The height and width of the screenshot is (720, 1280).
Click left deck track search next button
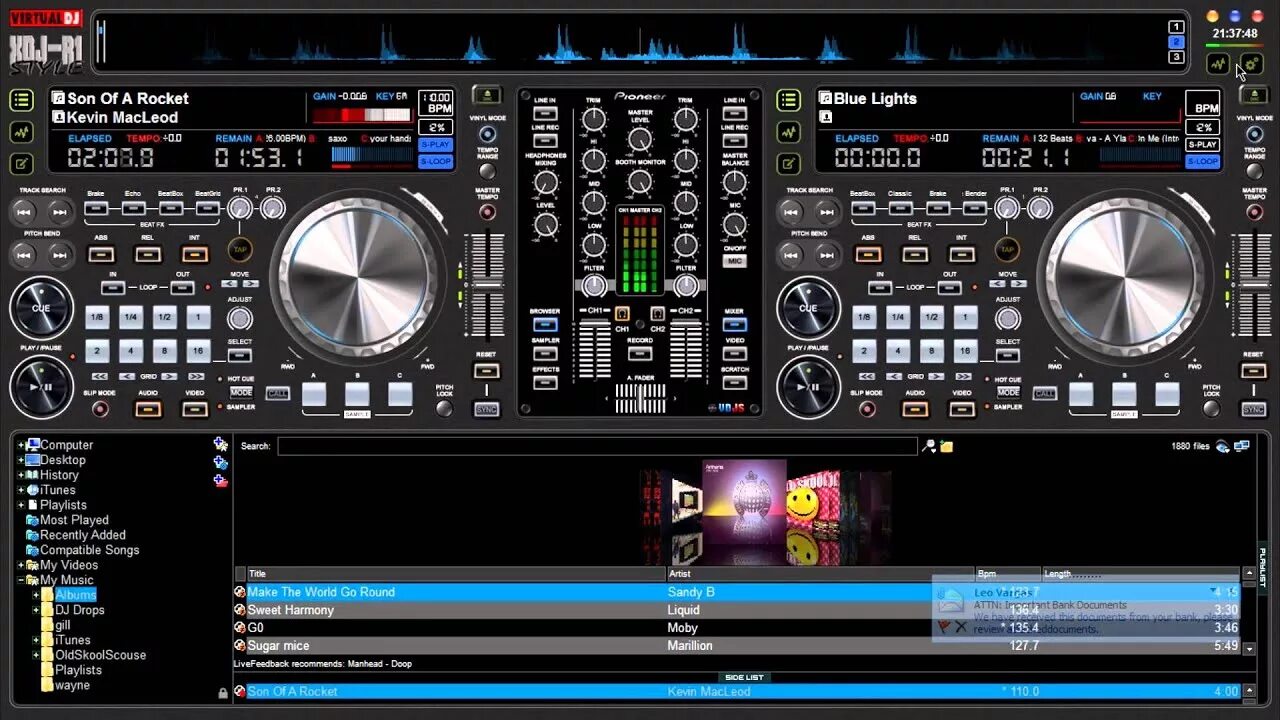click(x=60, y=212)
